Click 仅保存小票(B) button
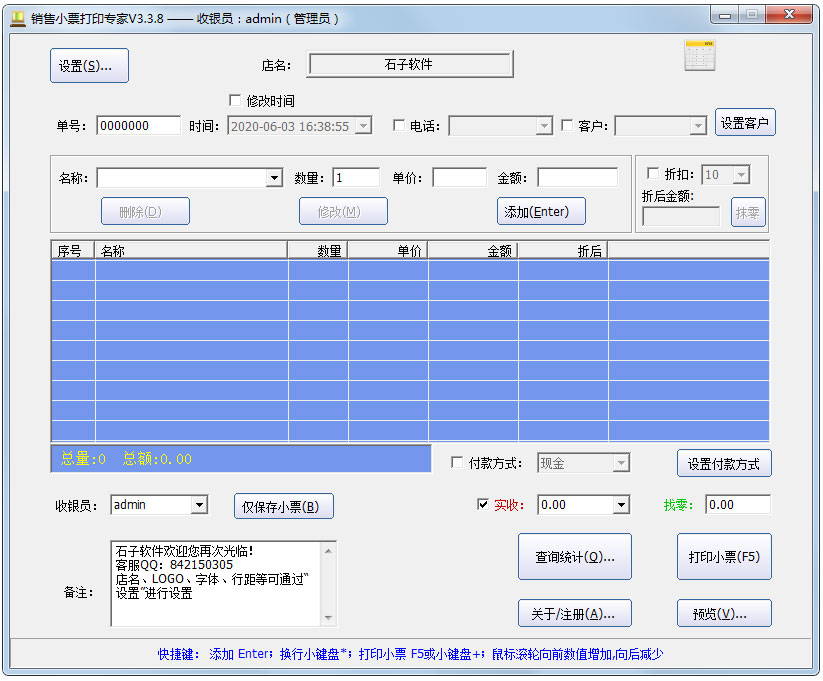Screen dimensions: 823x681 tap(283, 506)
